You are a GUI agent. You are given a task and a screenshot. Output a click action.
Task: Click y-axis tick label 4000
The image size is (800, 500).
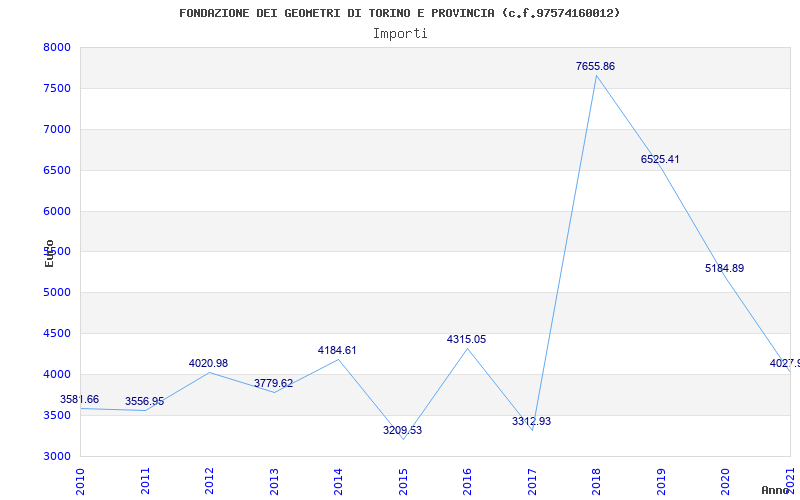(x=57, y=374)
